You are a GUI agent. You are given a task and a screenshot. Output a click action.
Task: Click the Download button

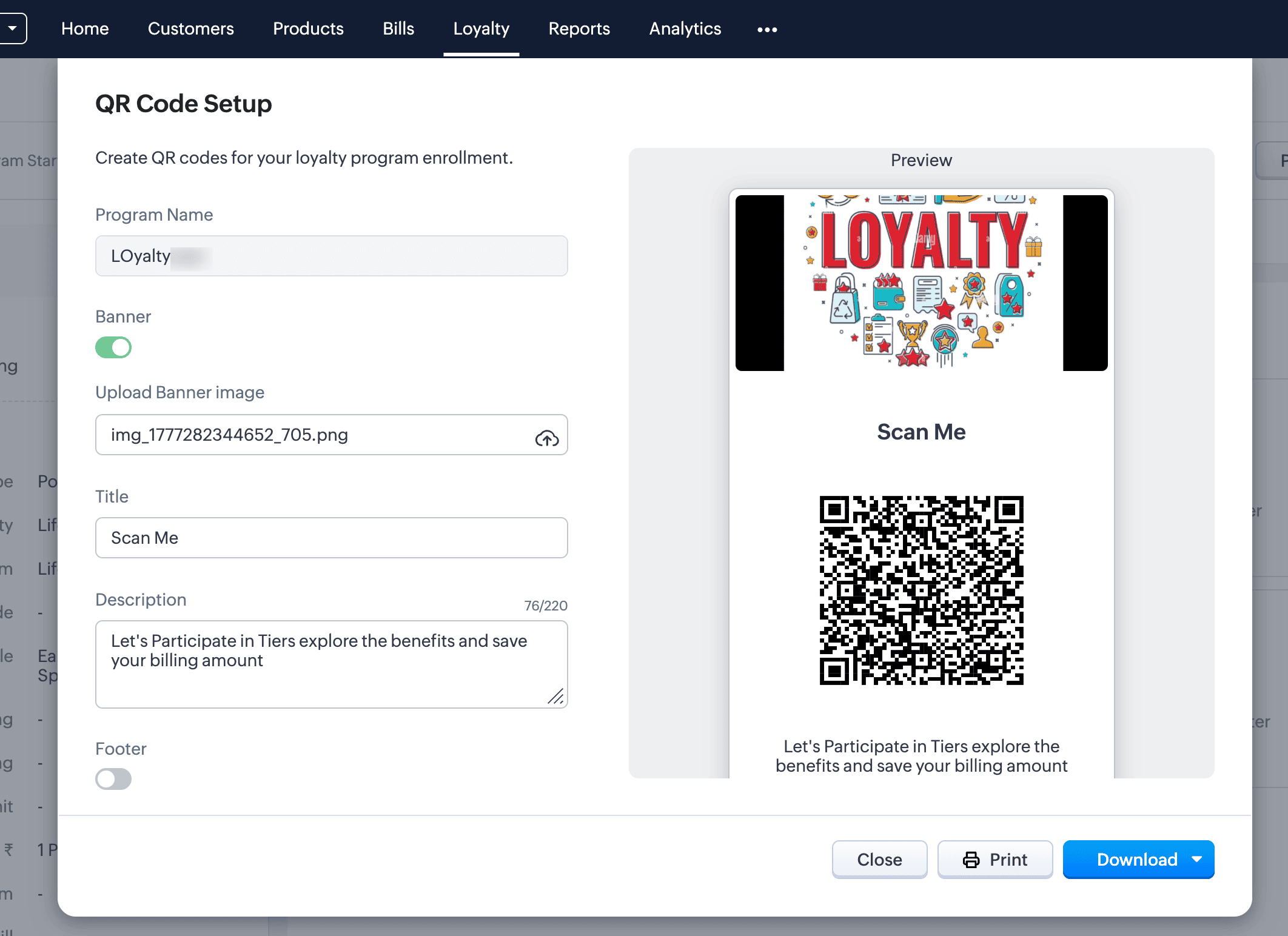coord(1138,860)
